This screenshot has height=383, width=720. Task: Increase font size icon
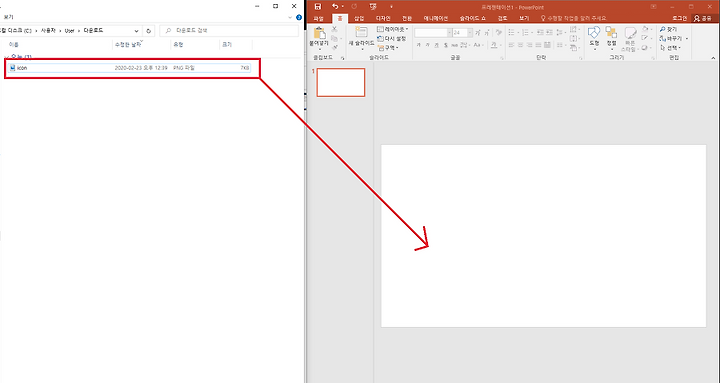(x=478, y=33)
